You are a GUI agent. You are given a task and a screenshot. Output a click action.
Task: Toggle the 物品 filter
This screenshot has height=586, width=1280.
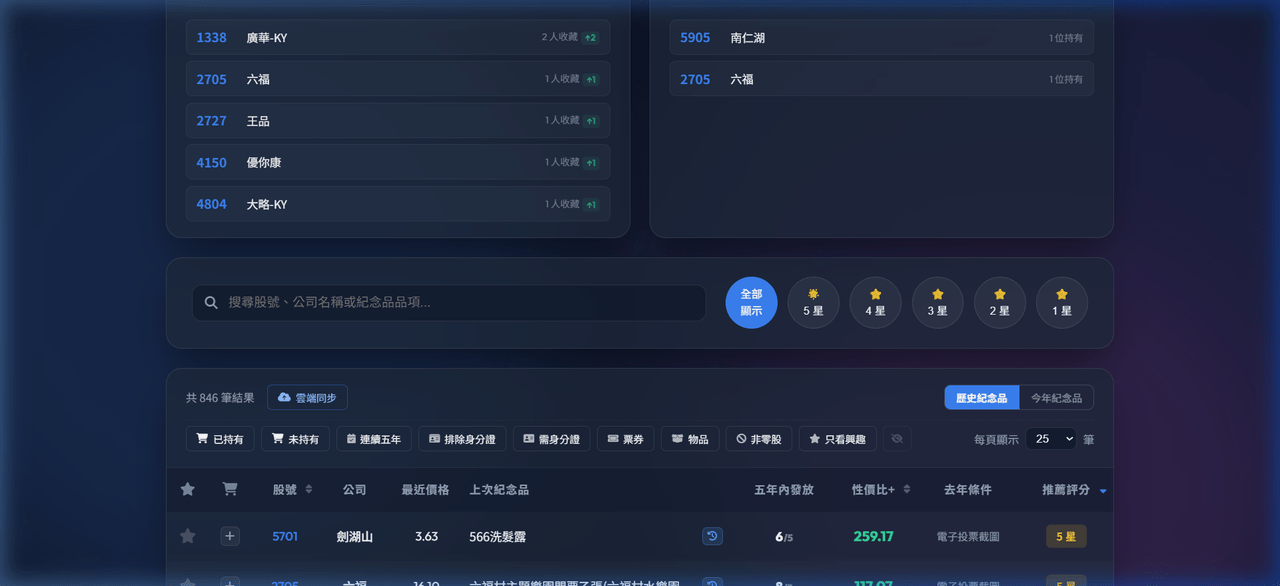point(690,439)
